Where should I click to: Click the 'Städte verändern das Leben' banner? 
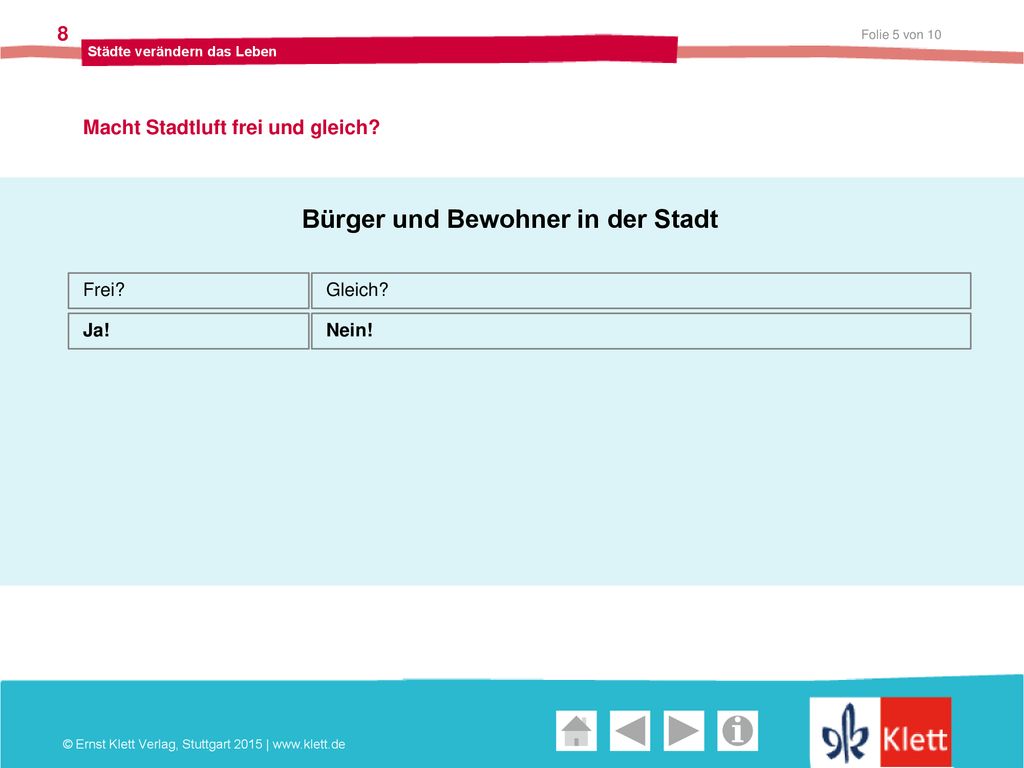379,51
